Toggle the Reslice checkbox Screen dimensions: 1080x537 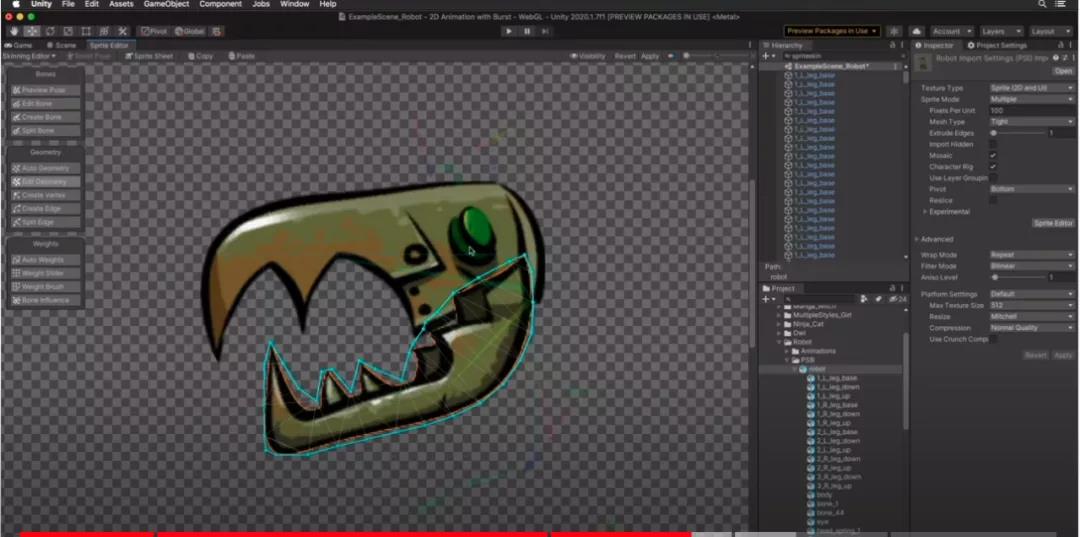(x=993, y=200)
